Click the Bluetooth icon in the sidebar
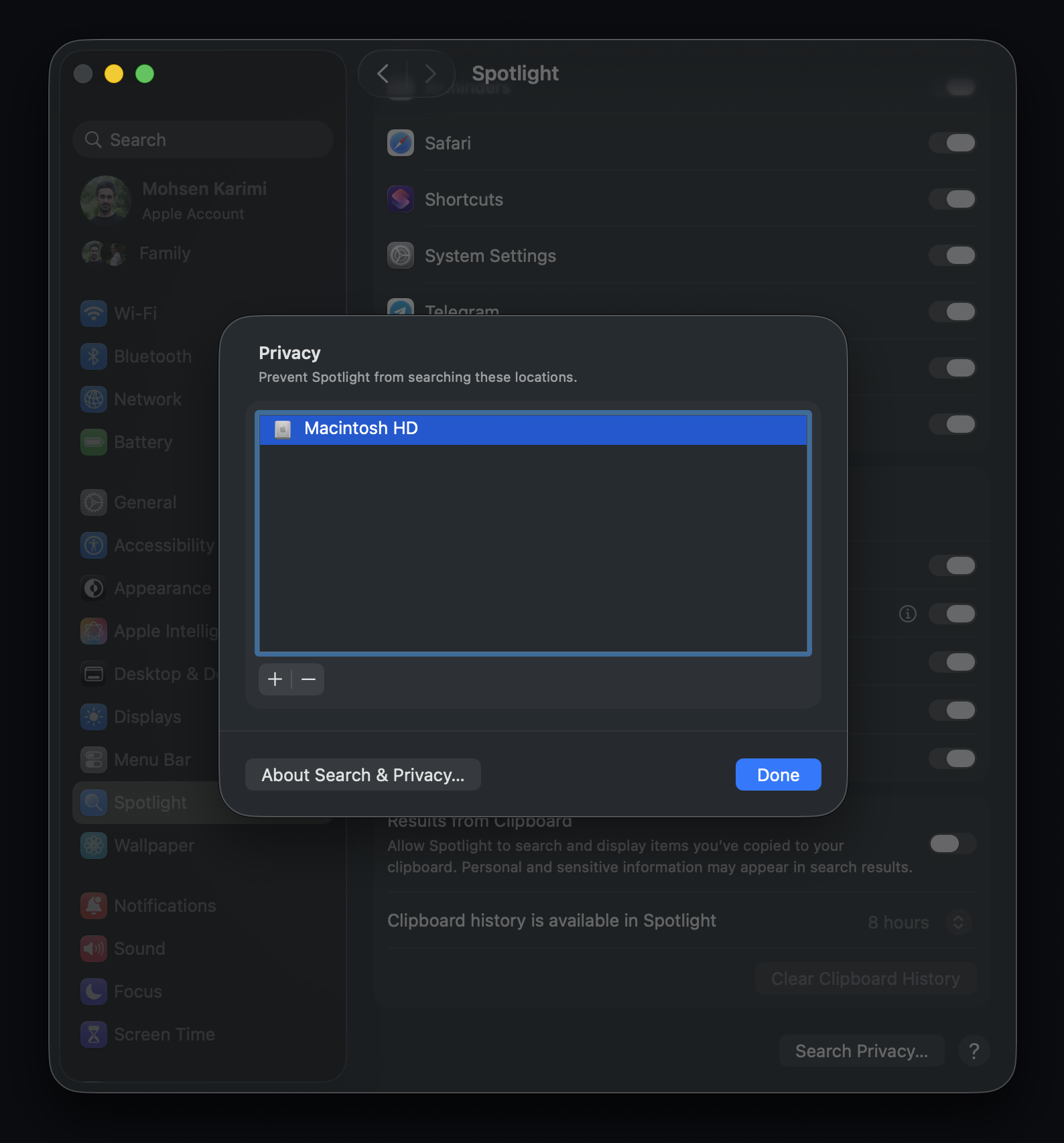 point(94,356)
